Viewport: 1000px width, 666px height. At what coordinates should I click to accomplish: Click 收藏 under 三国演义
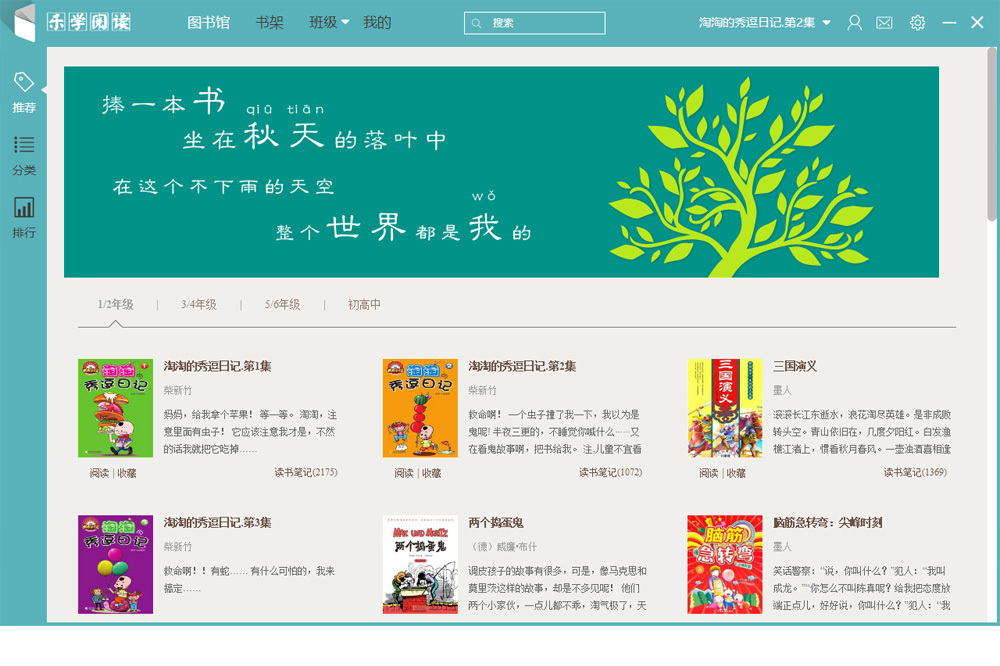(x=736, y=473)
